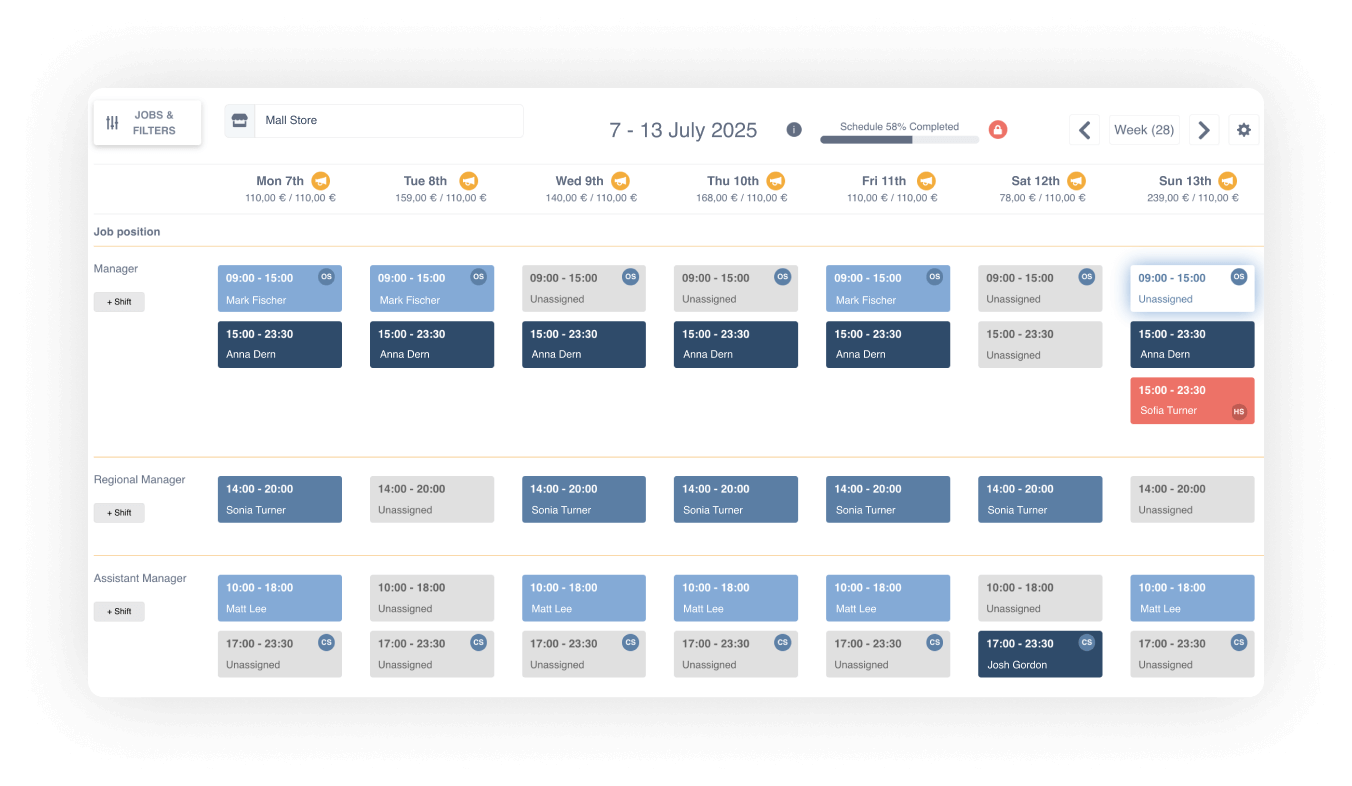Open the Unassigned Regional Manager shift on Tuesday
The height and width of the screenshot is (786, 1352).
click(x=432, y=499)
